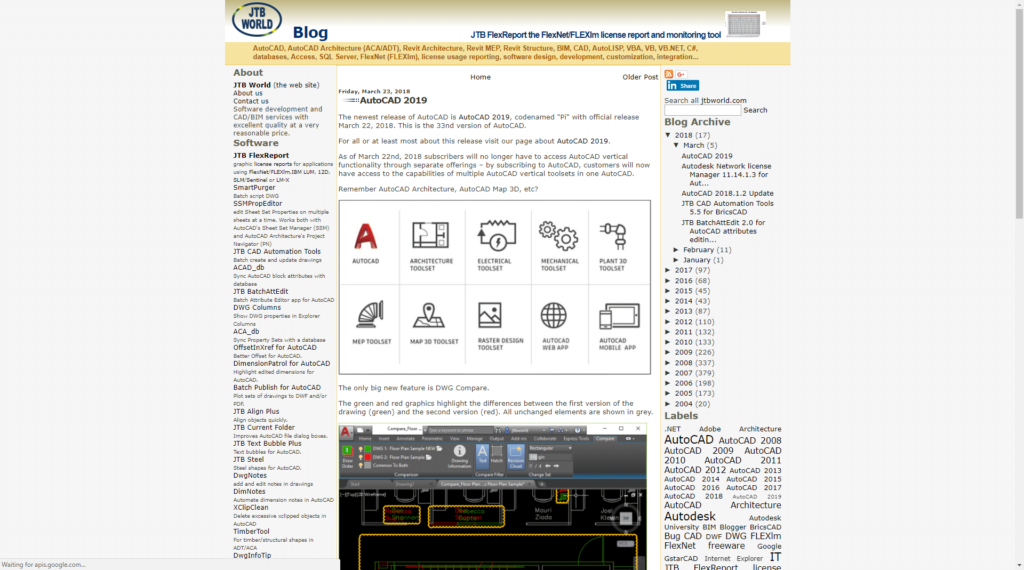Focus the jtbworld.com search text field

(702, 110)
